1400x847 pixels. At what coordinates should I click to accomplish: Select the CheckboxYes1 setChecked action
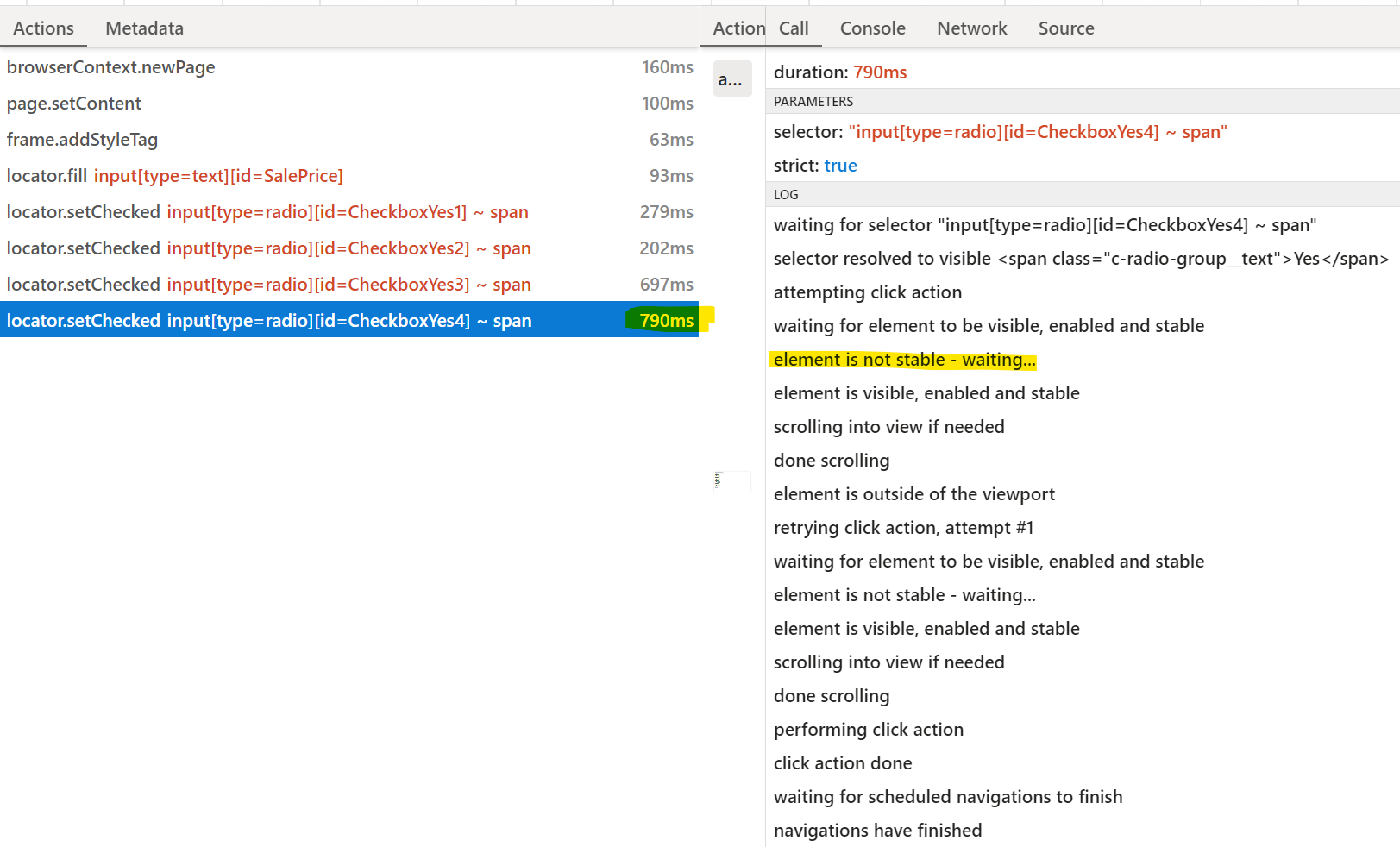click(267, 211)
